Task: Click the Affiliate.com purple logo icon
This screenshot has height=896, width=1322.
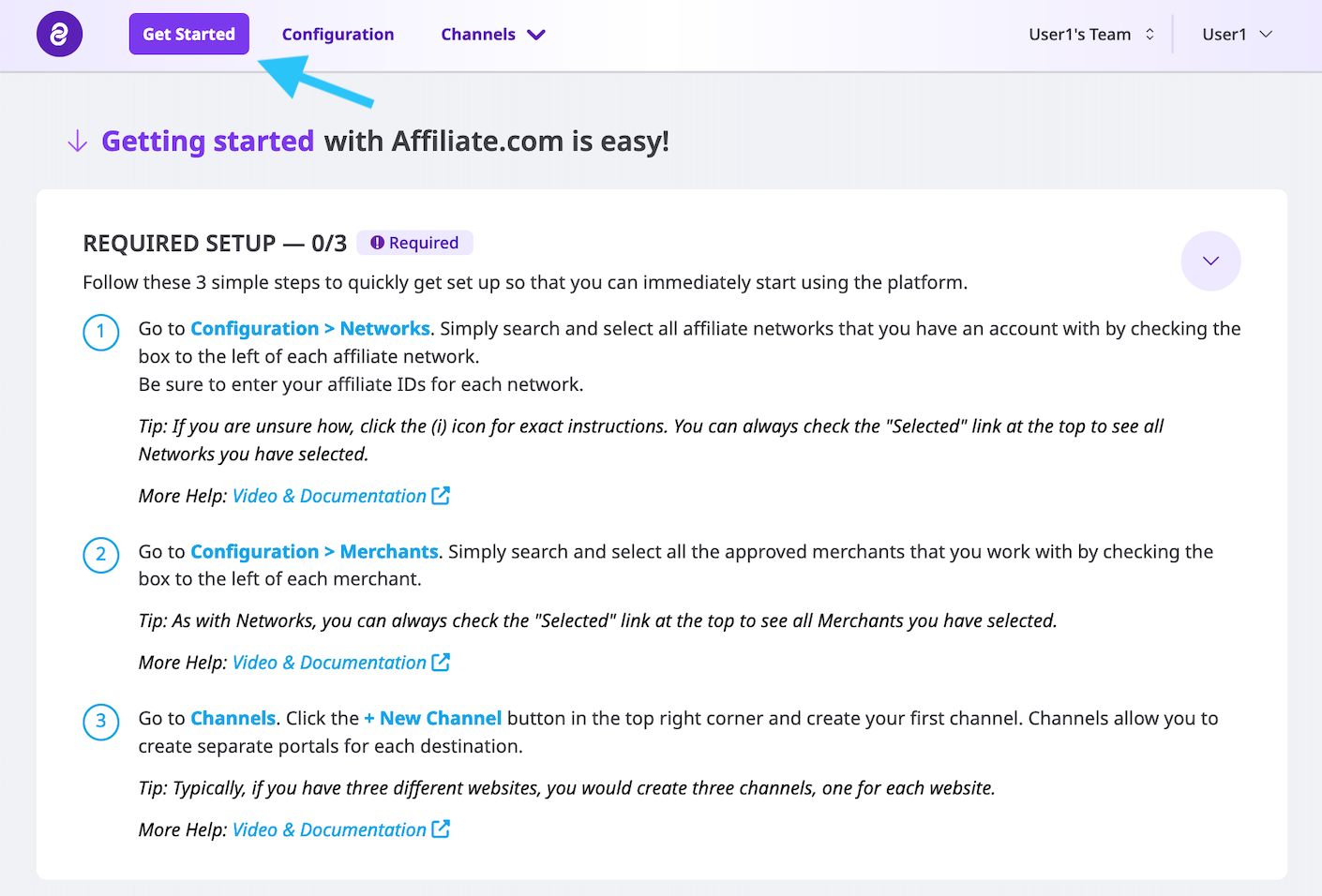Action: point(59,35)
